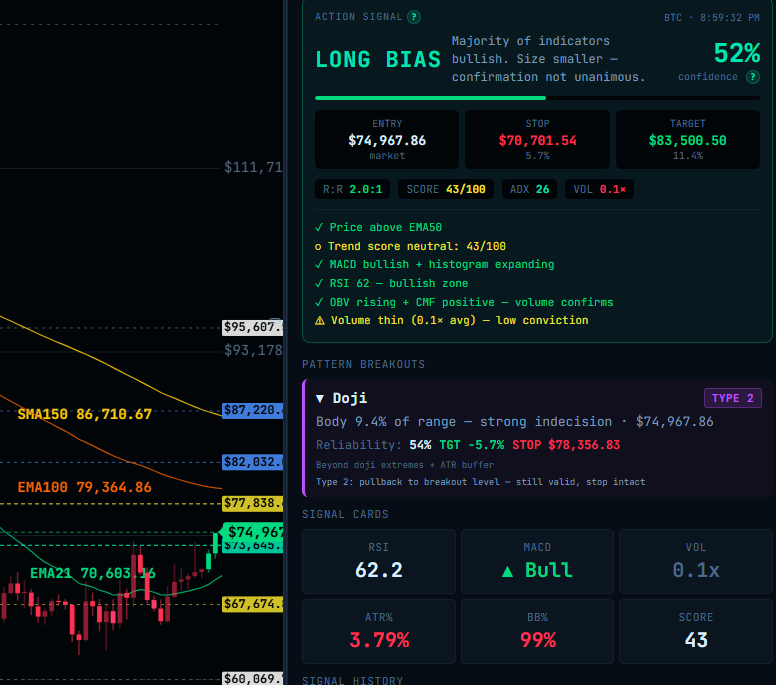Open the Action Signal help icon

coord(414,17)
